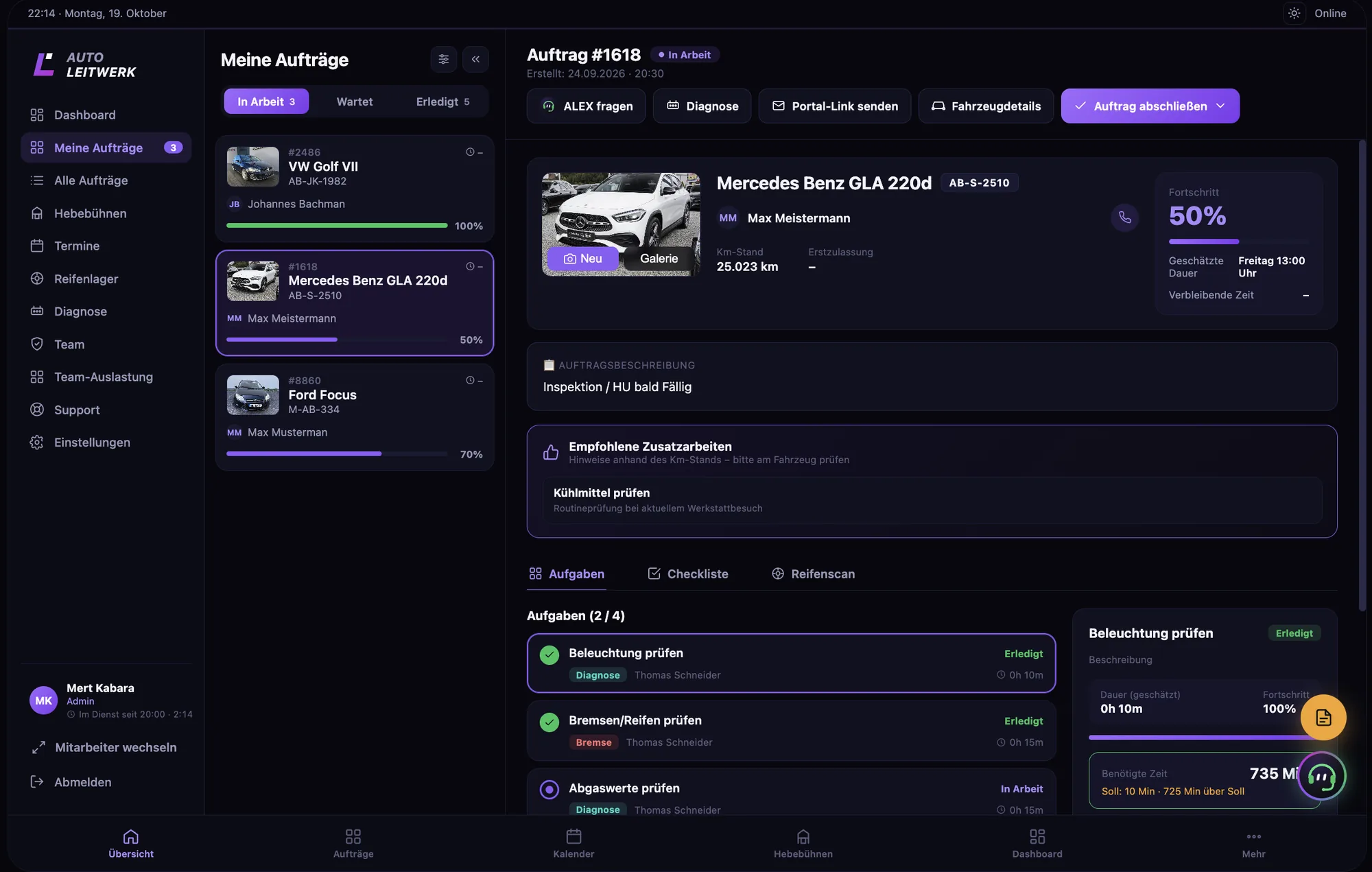The width and height of the screenshot is (1372, 872).
Task: Open Reifenlager from the sidebar
Action: (106, 279)
